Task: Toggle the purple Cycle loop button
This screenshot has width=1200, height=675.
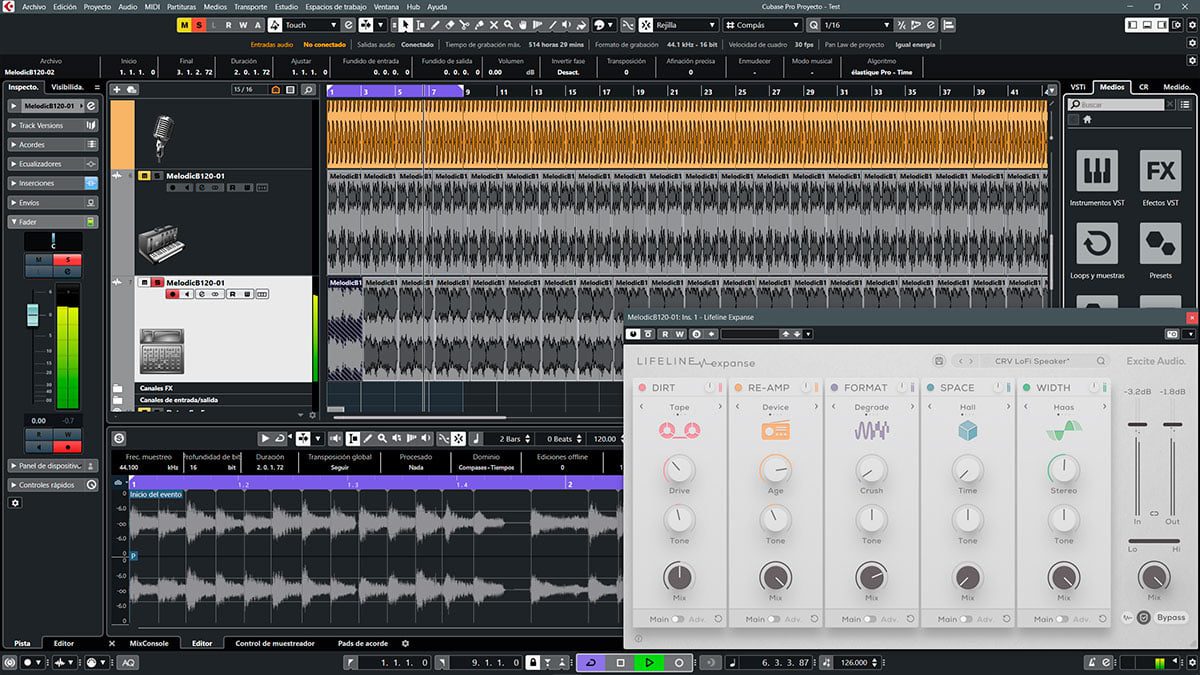Action: coord(591,662)
